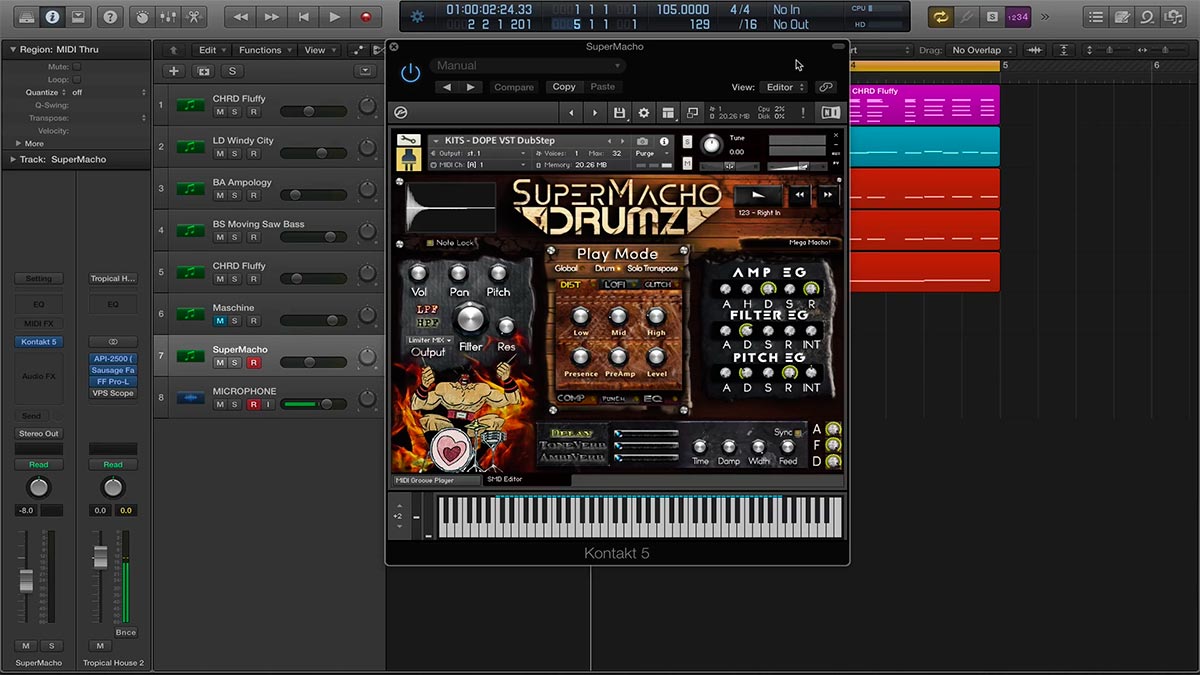
Task: Open the Toolbar display icon
Action: click(x=77, y=17)
